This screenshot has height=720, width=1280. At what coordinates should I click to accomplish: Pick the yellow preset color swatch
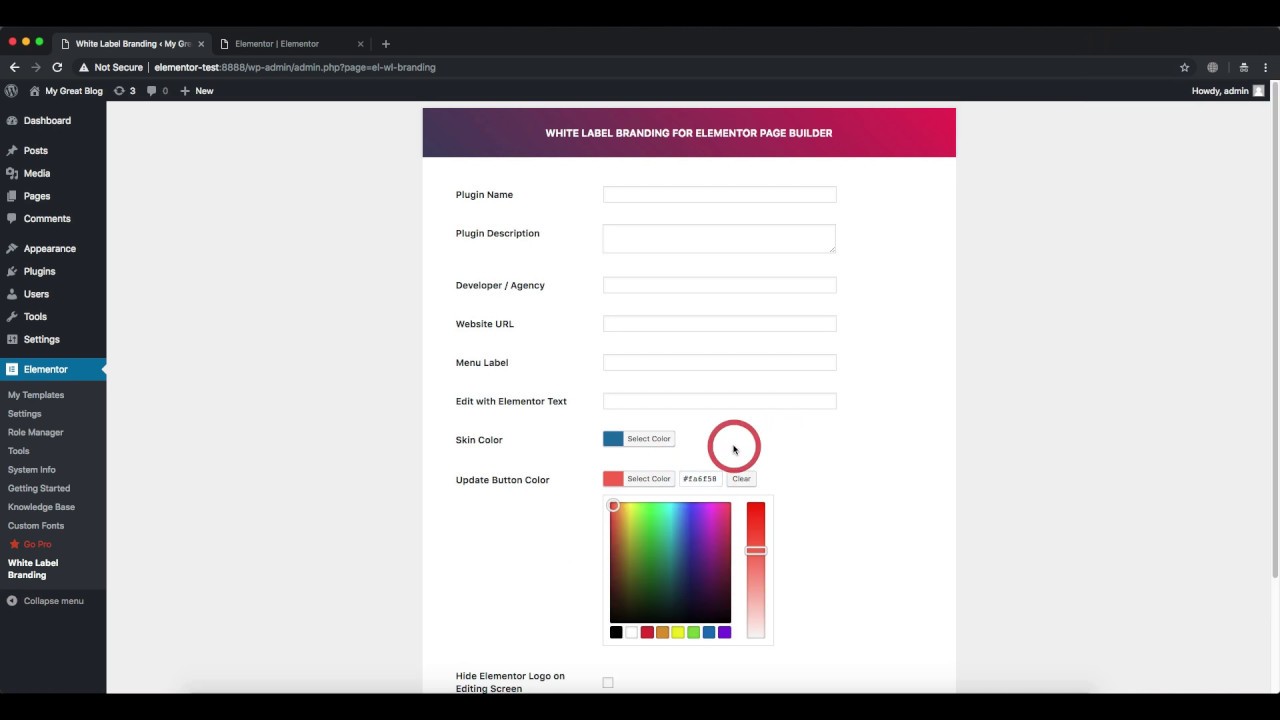point(678,632)
